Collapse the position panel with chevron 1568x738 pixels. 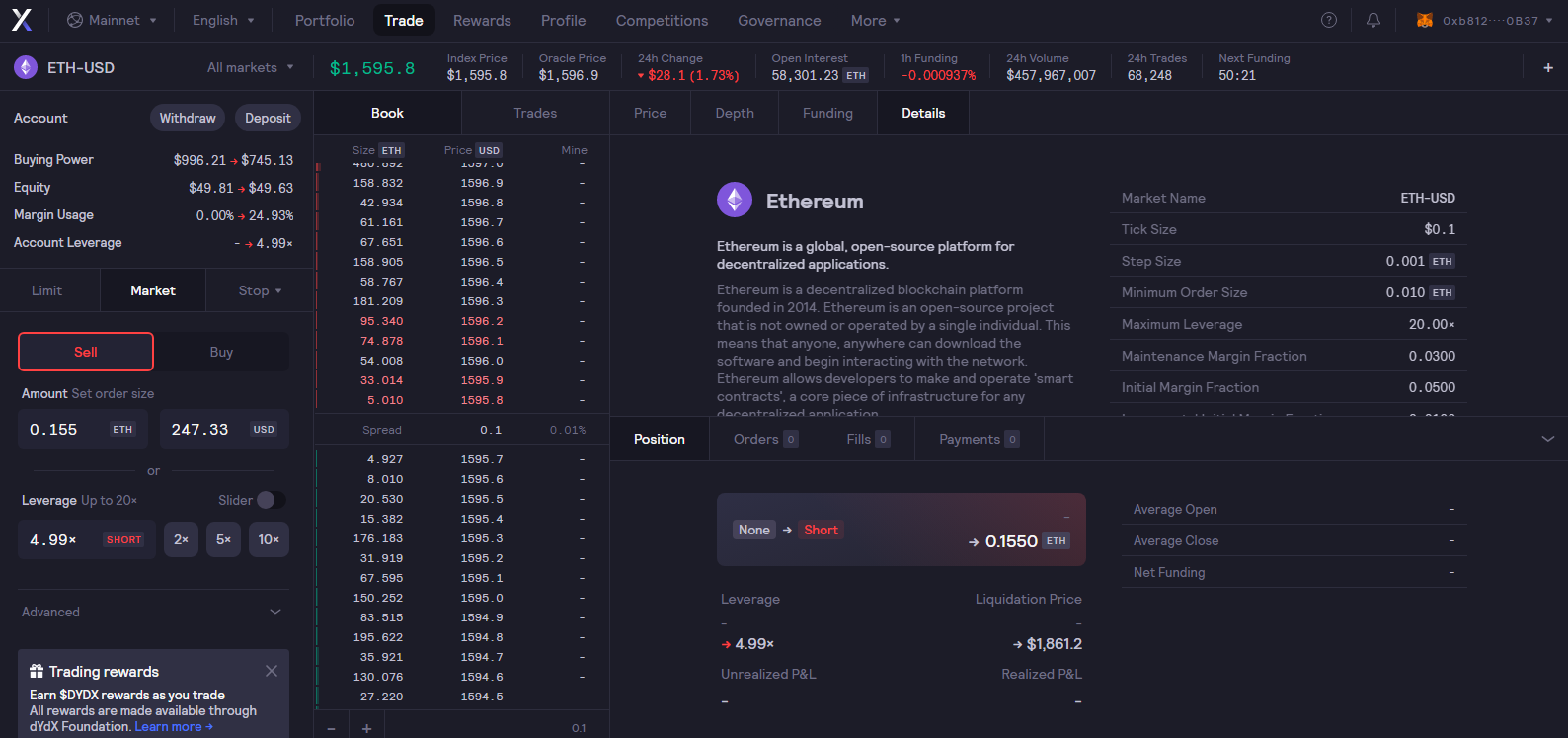click(x=1548, y=439)
